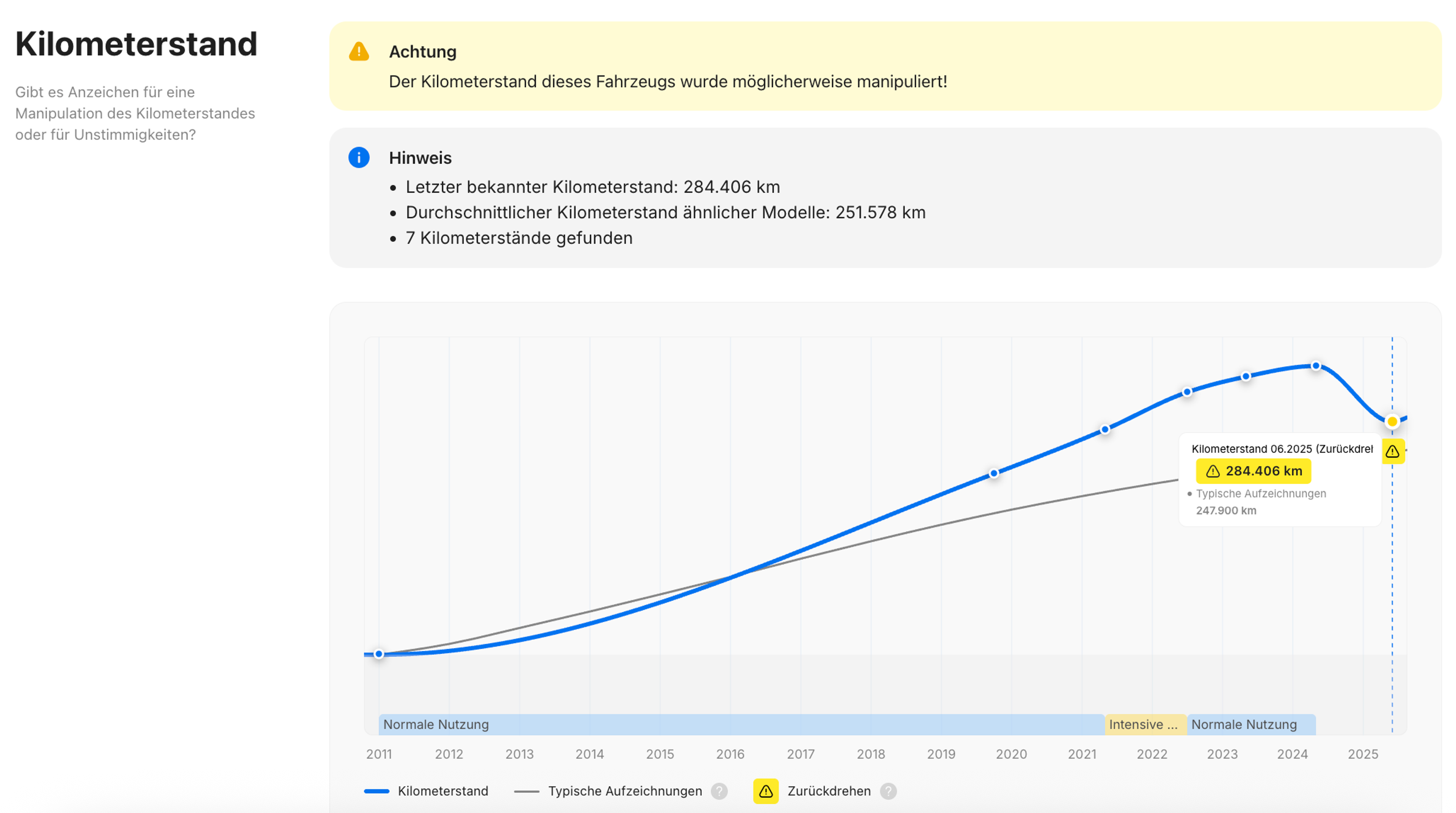
Task: Click the 2018 x-axis label
Action: [x=871, y=754]
